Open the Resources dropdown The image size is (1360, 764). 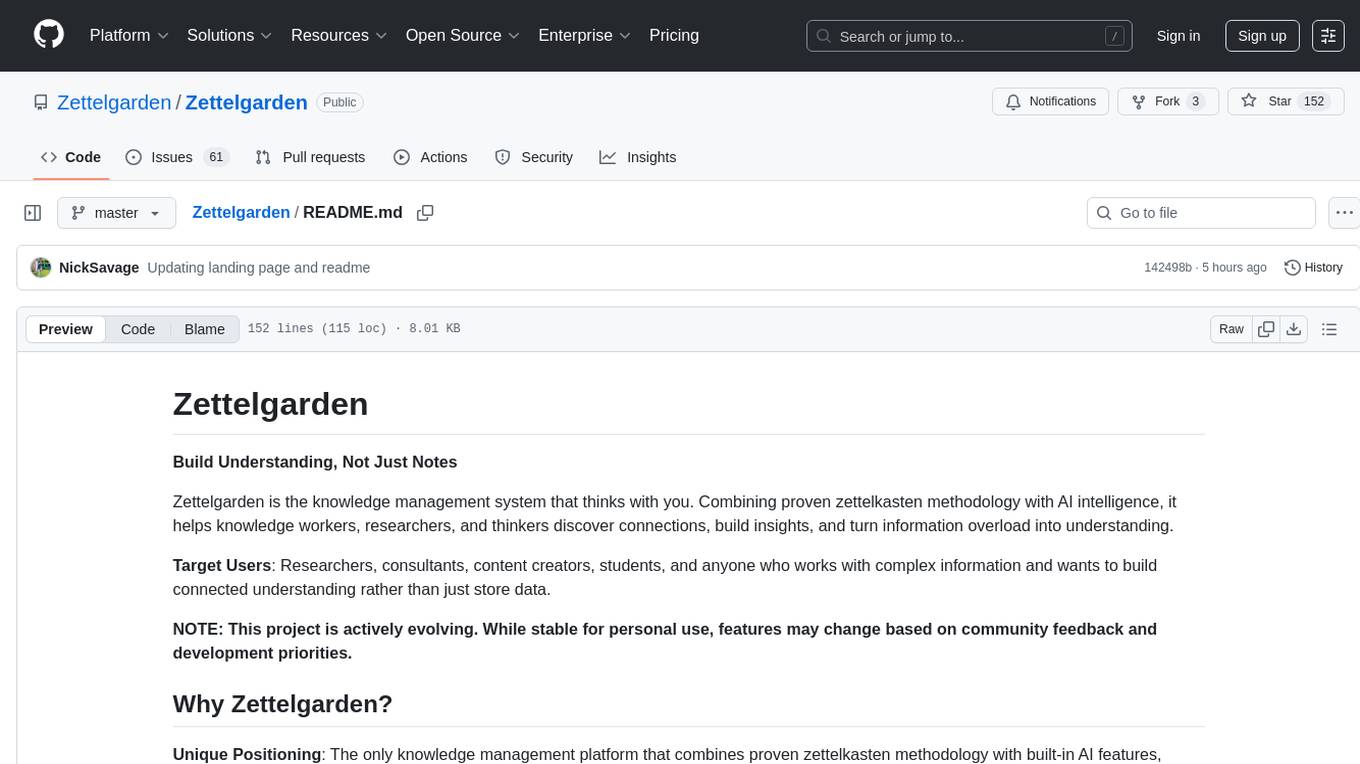339,35
